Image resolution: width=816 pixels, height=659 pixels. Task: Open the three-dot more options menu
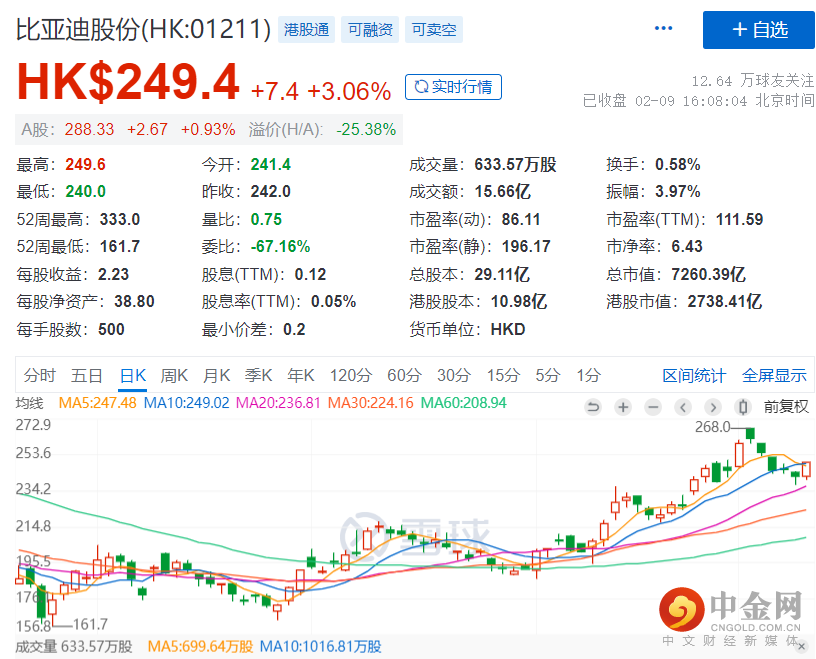[664, 29]
